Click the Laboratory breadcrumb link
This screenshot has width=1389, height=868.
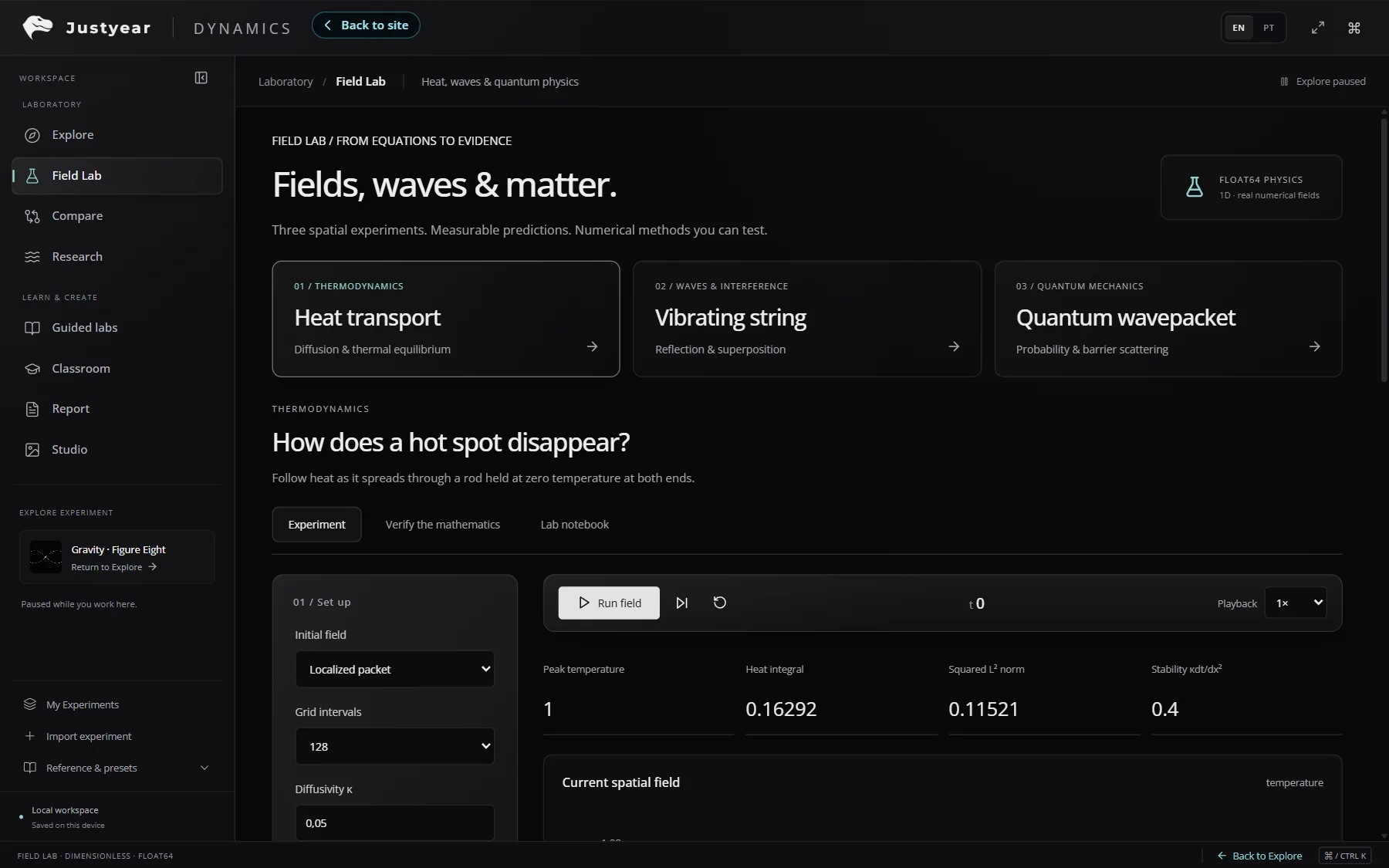pyautogui.click(x=286, y=82)
